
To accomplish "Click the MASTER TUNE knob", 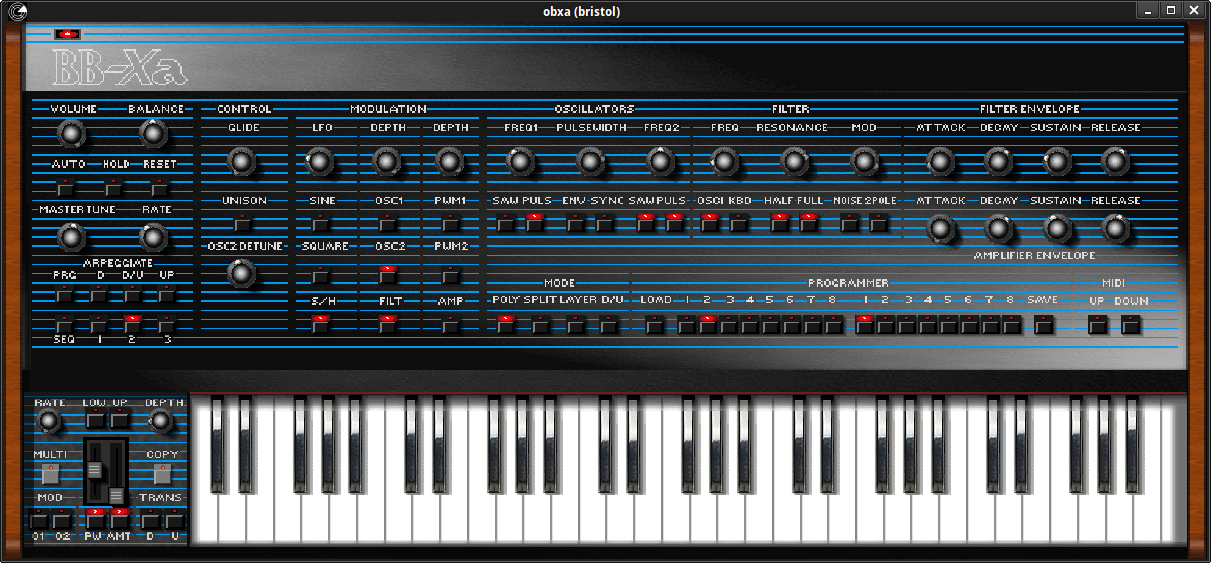I will pos(70,236).
